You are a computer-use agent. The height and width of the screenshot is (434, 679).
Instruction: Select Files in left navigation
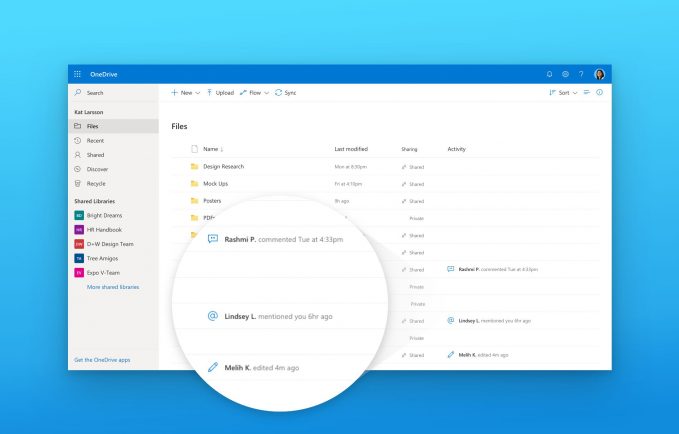coord(113,126)
